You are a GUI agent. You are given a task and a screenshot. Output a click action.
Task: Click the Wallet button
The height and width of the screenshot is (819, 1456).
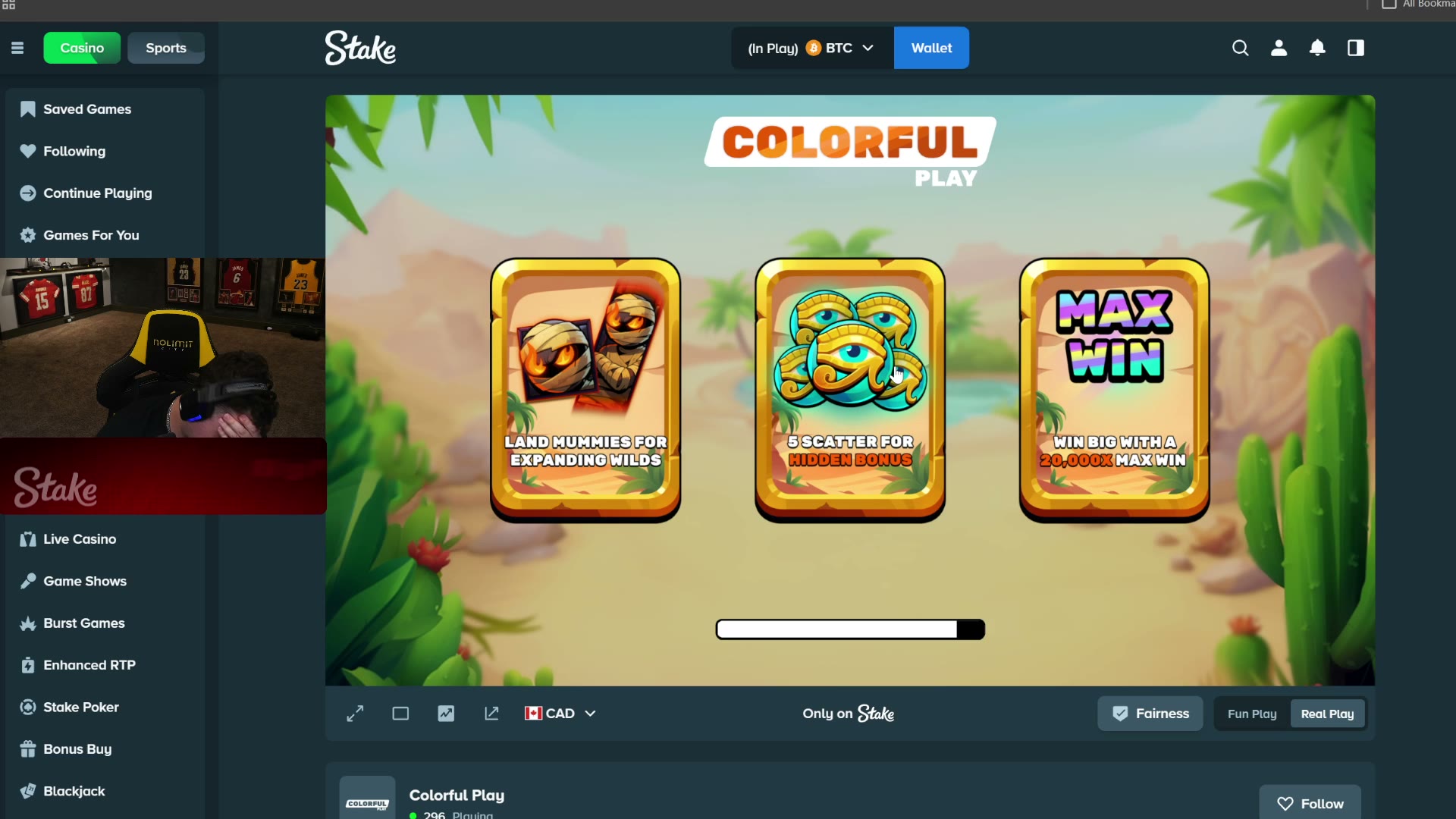tap(931, 48)
